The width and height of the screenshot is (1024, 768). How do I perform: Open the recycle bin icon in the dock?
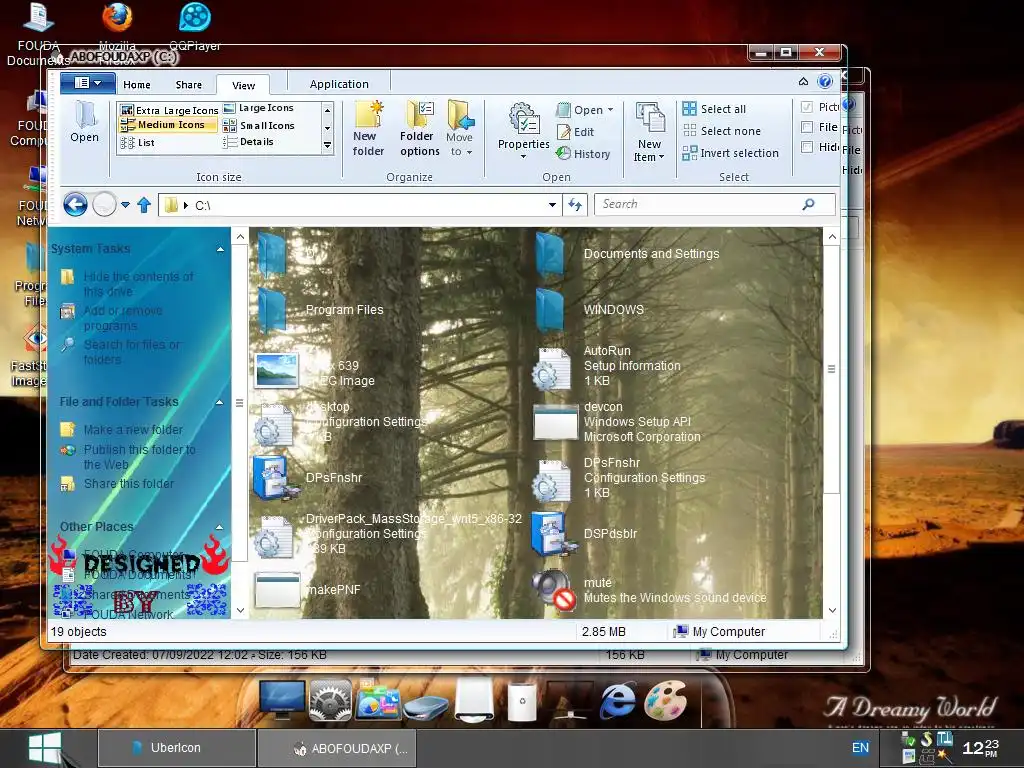coord(522,701)
